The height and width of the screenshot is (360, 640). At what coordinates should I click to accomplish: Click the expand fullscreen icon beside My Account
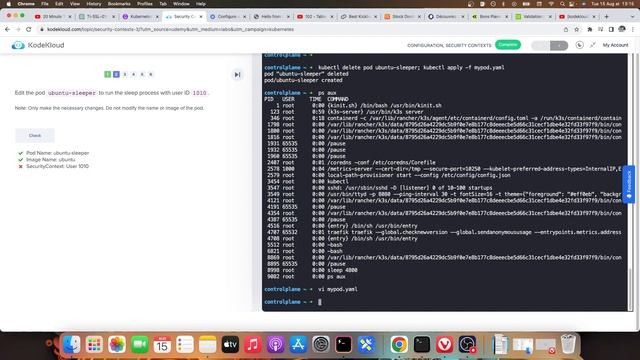pyautogui.click(x=593, y=45)
